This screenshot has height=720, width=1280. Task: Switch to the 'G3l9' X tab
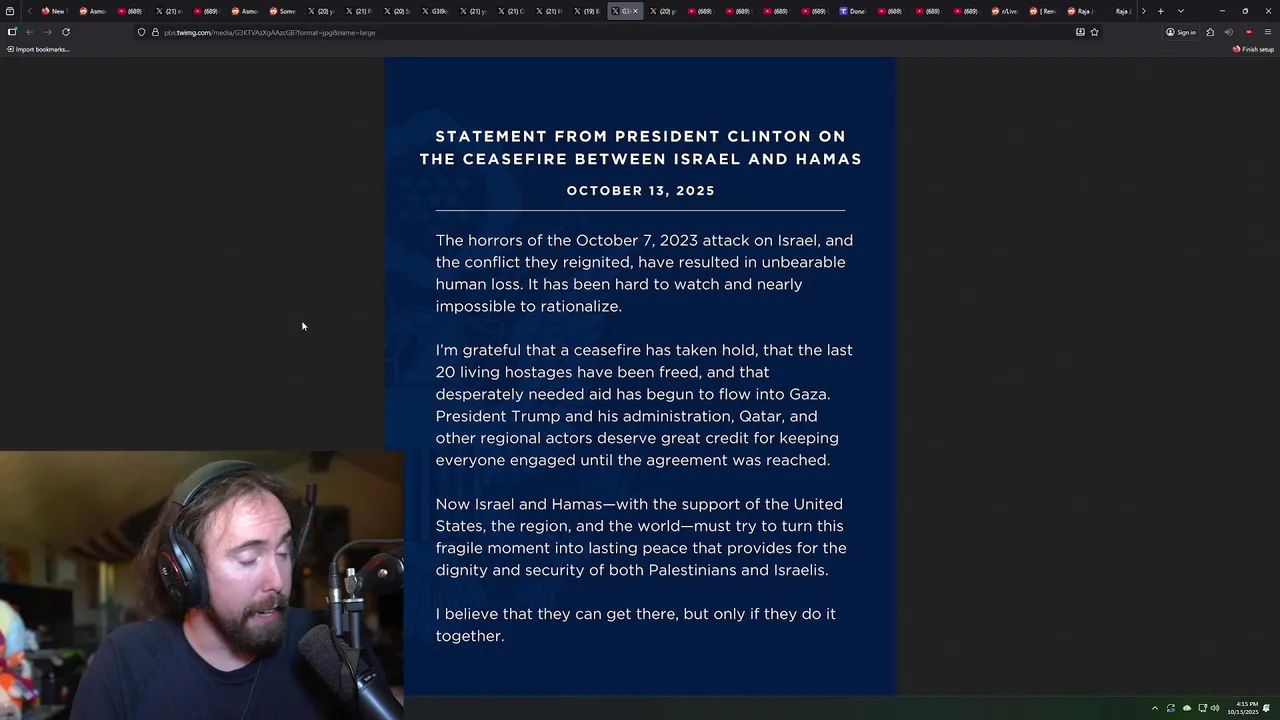click(x=434, y=11)
